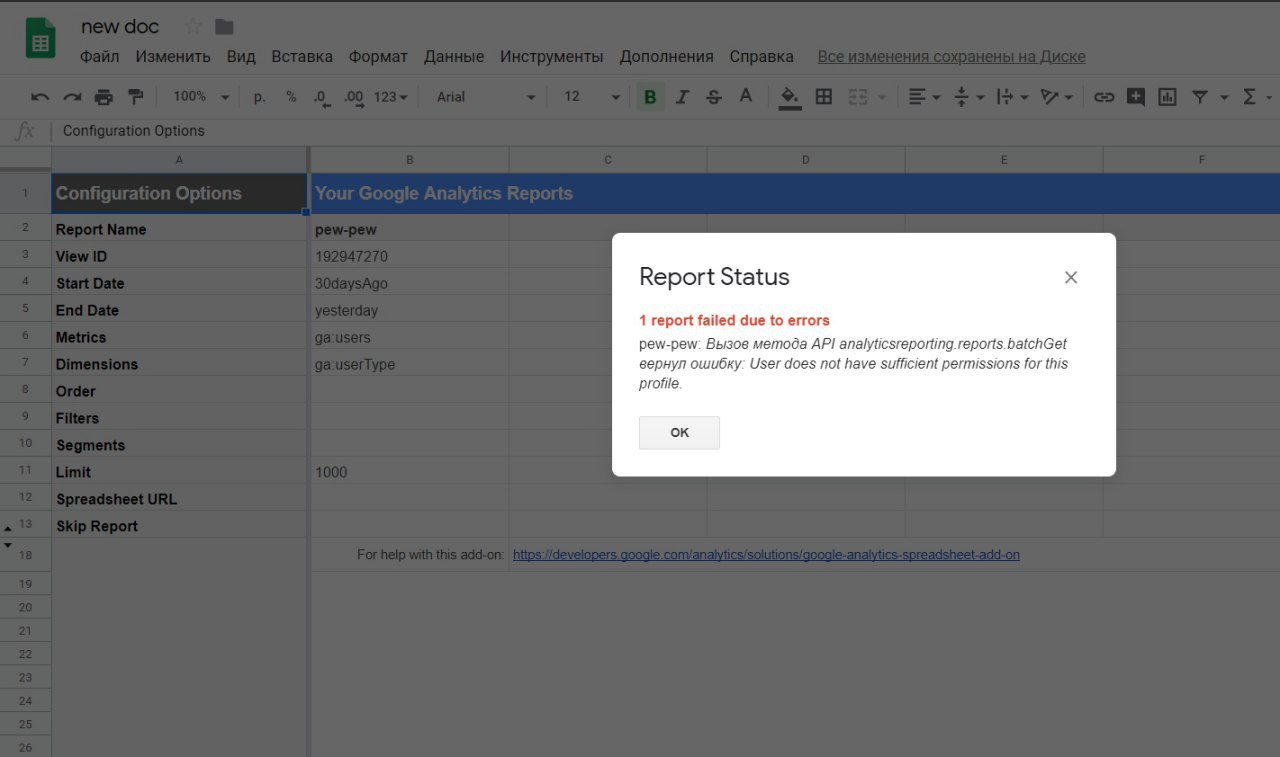
Task: Click 'Все изменения сохранены на Диске' link
Action: pyautogui.click(x=951, y=57)
